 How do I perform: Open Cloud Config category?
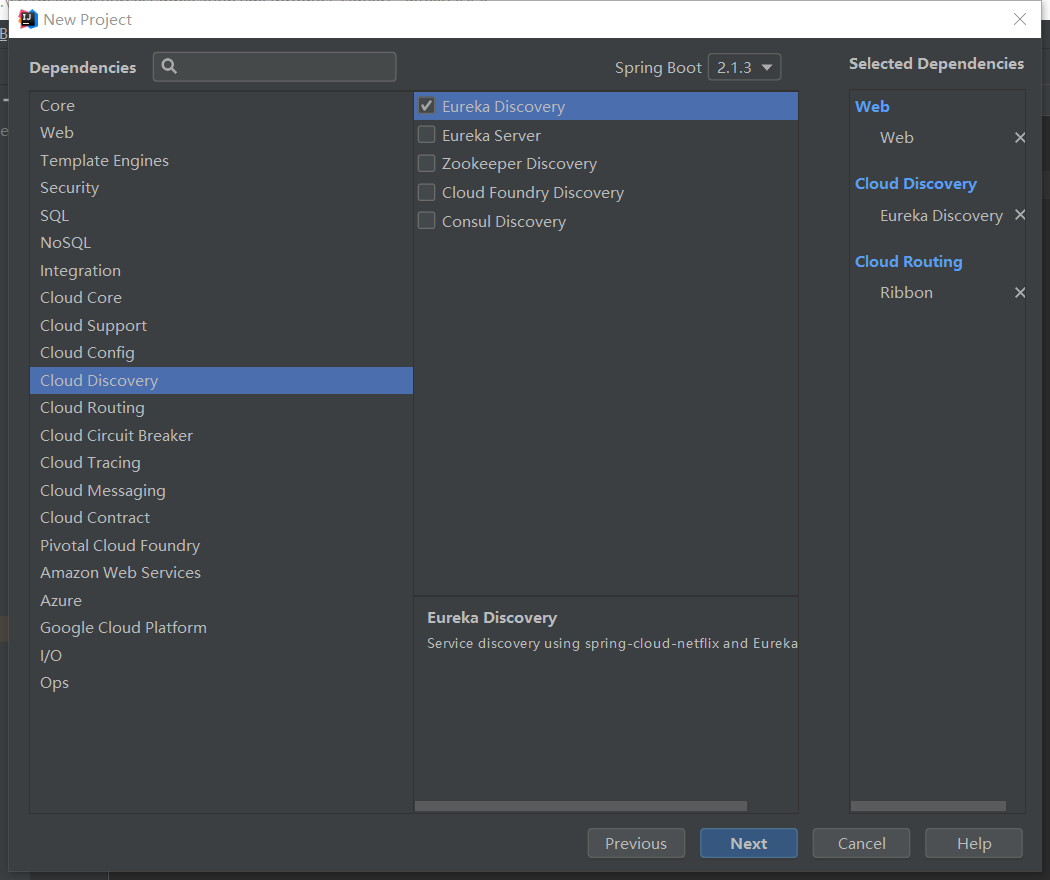[222, 352]
